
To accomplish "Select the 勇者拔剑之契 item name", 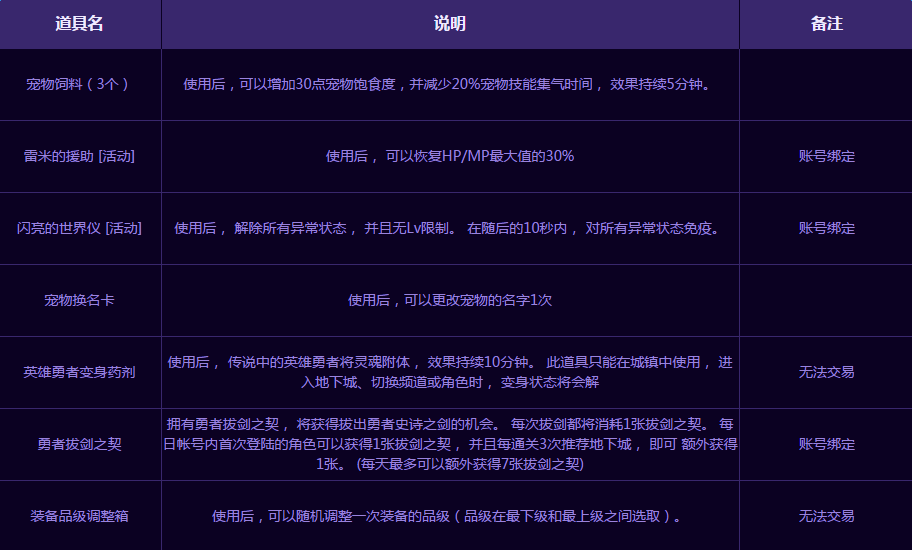I will (80, 445).
